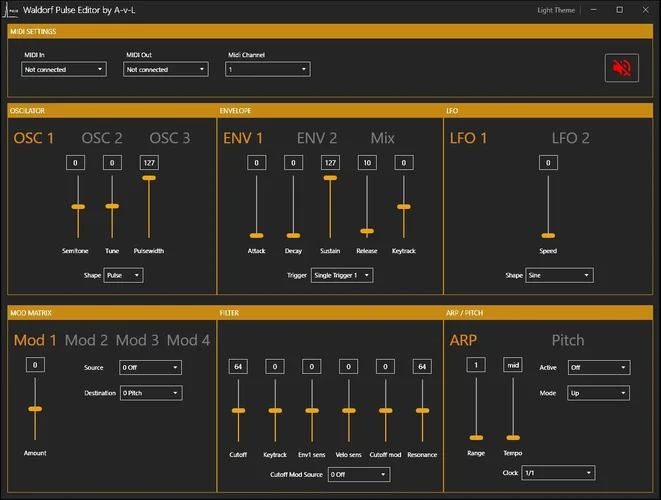This screenshot has width=661, height=500.
Task: Click the Semitone value input box
Action: pos(76,163)
